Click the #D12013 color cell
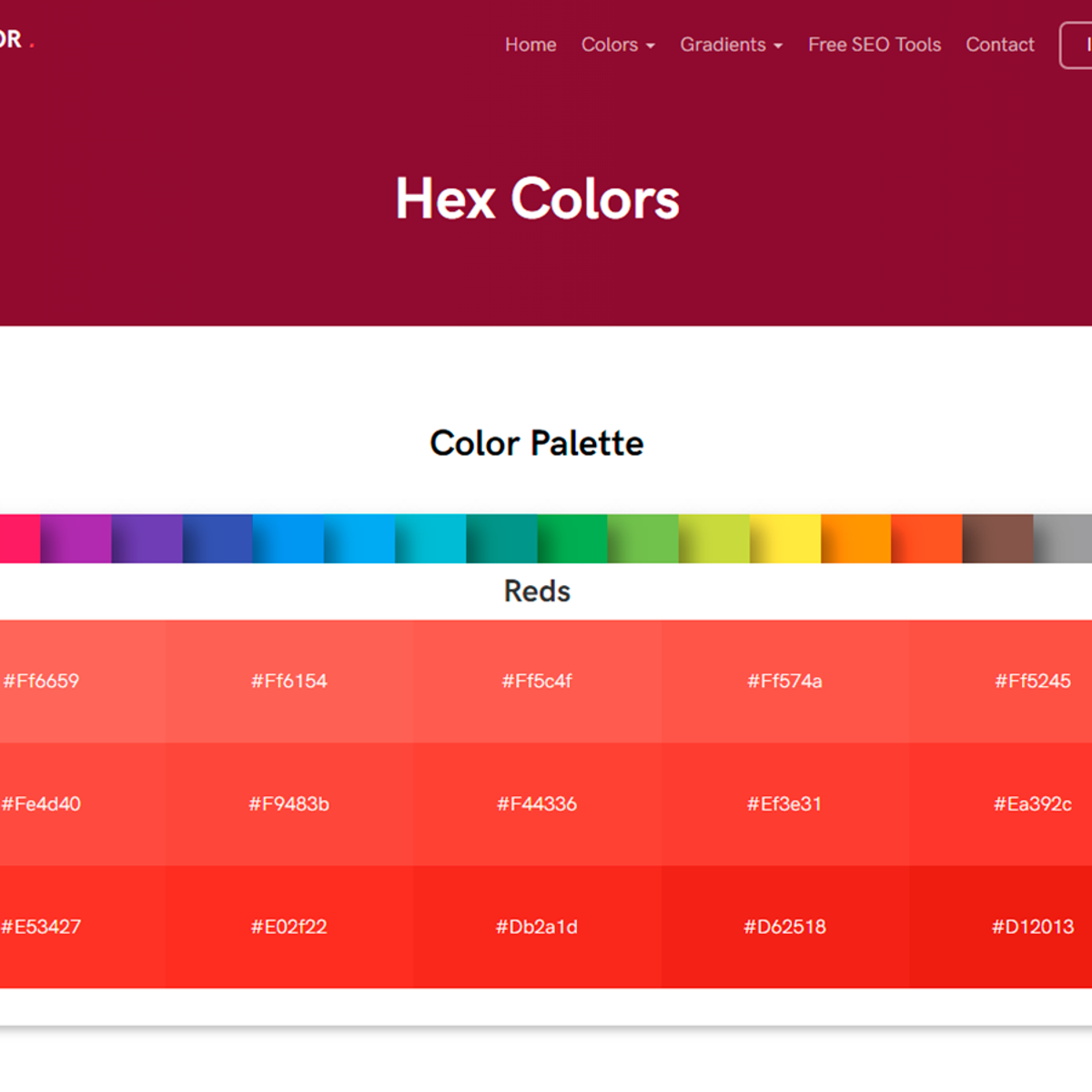The height and width of the screenshot is (1092, 1092). [1033, 926]
